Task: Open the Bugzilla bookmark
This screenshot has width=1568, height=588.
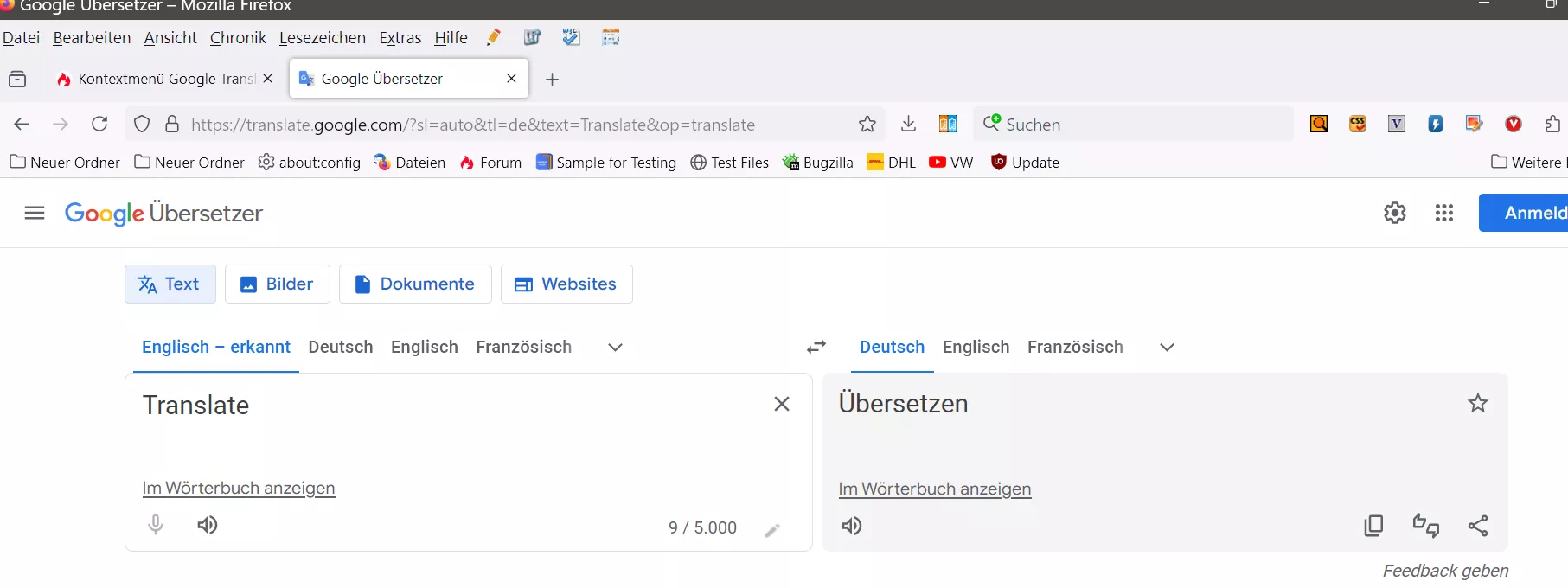Action: click(x=818, y=163)
